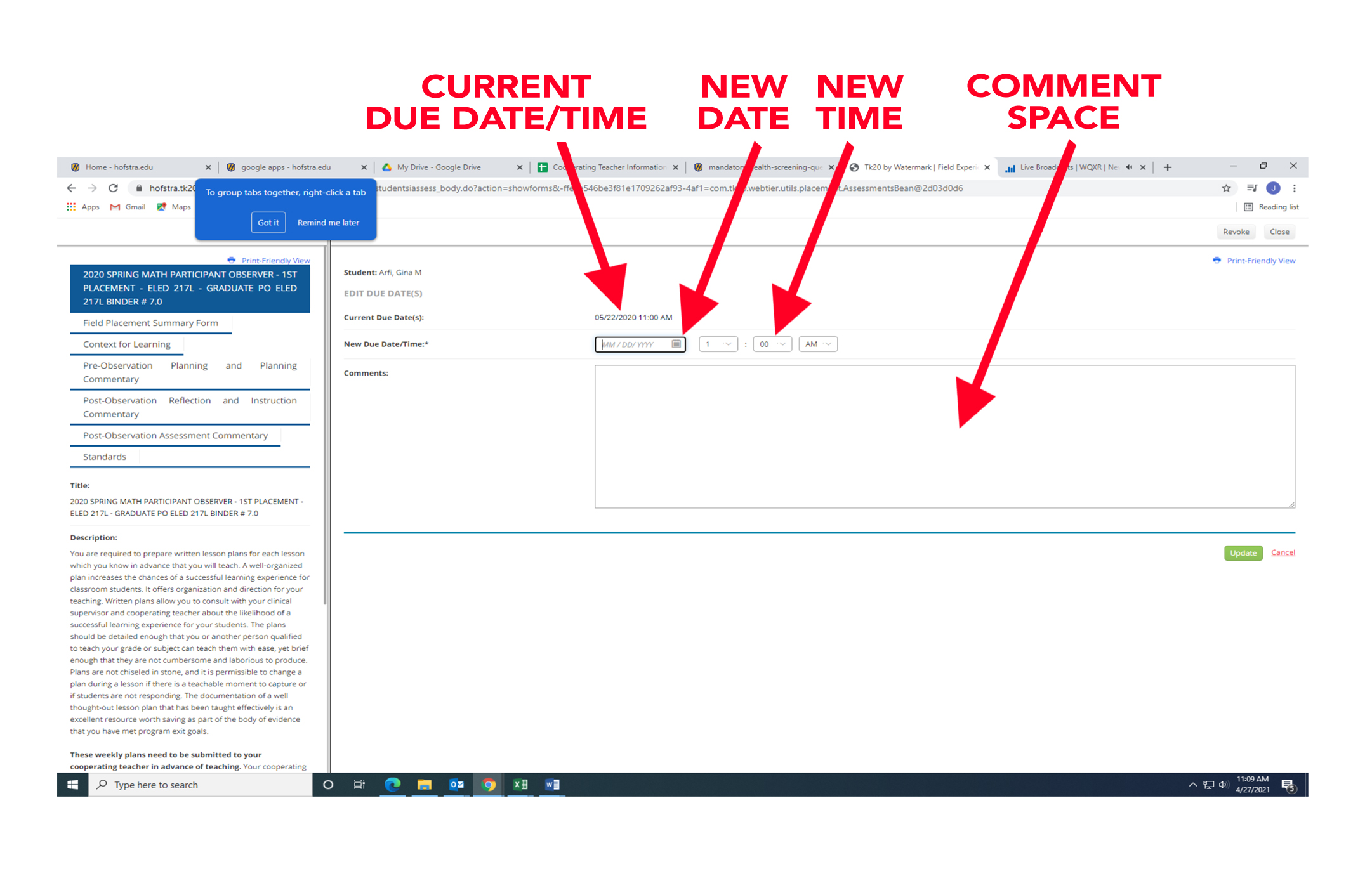The image size is (1372, 869).
Task: Reload the current page
Action: [113, 188]
